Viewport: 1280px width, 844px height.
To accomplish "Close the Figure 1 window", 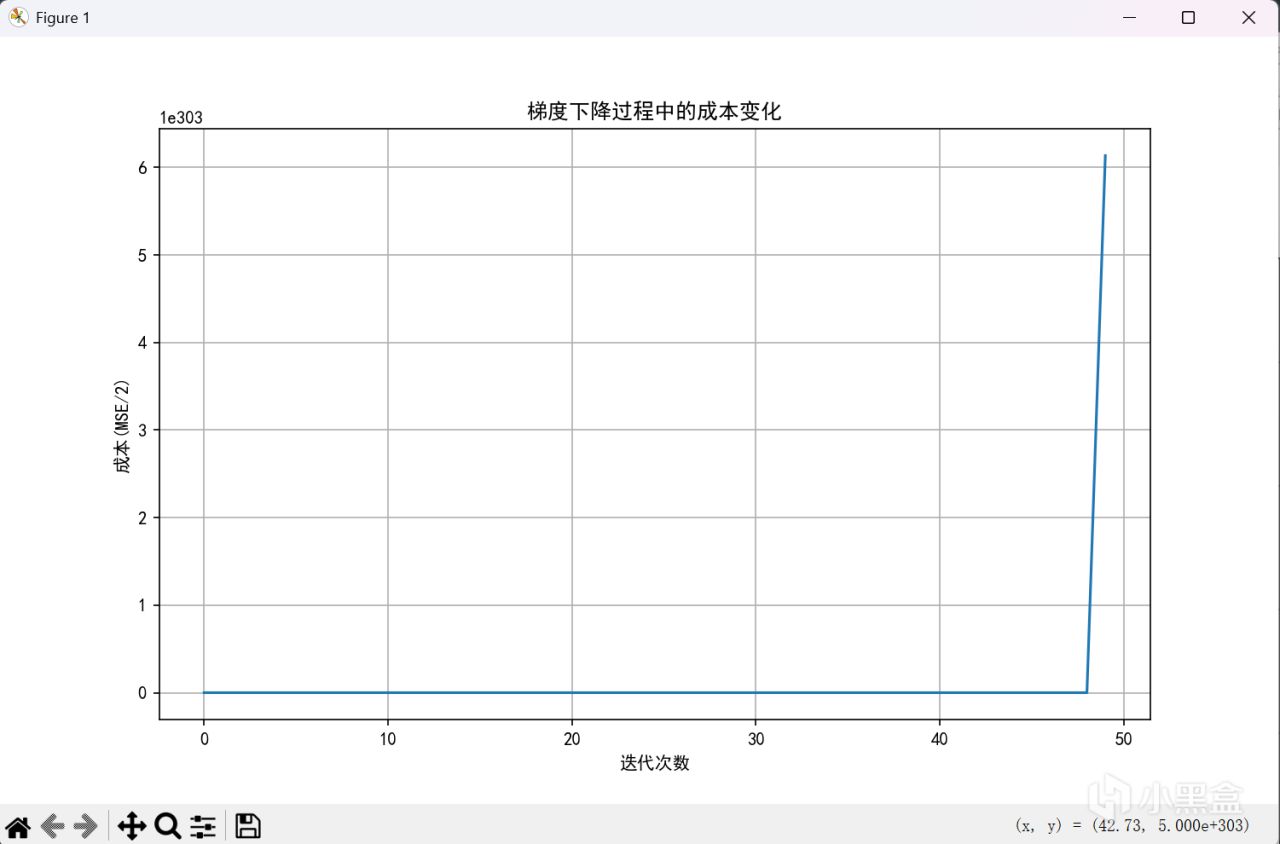I will coord(1249,18).
